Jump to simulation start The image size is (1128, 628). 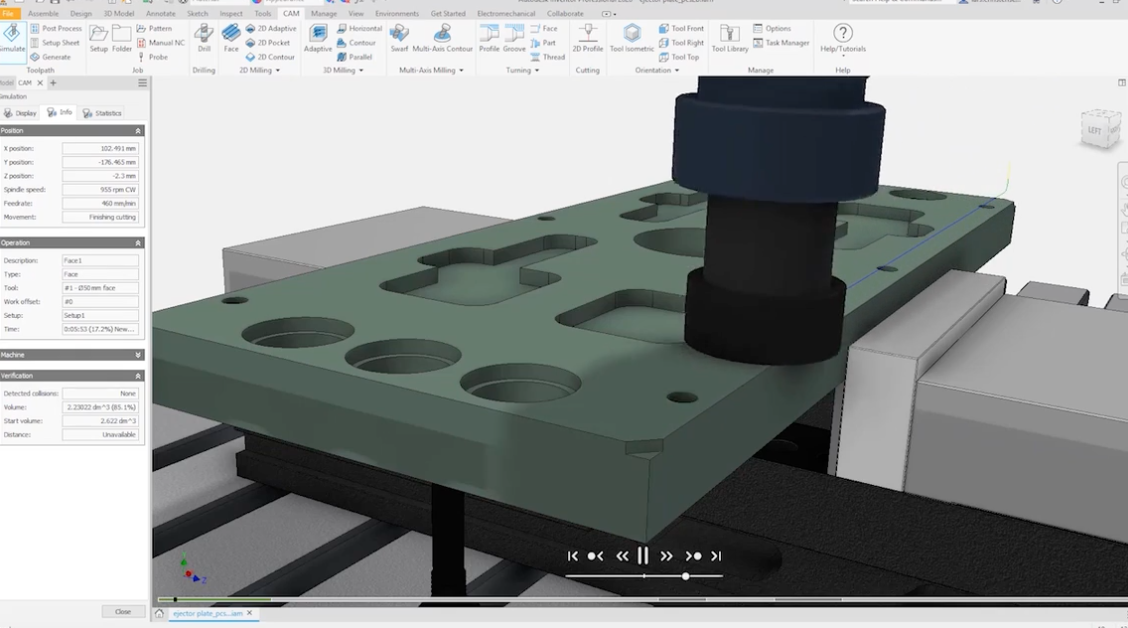tap(573, 556)
